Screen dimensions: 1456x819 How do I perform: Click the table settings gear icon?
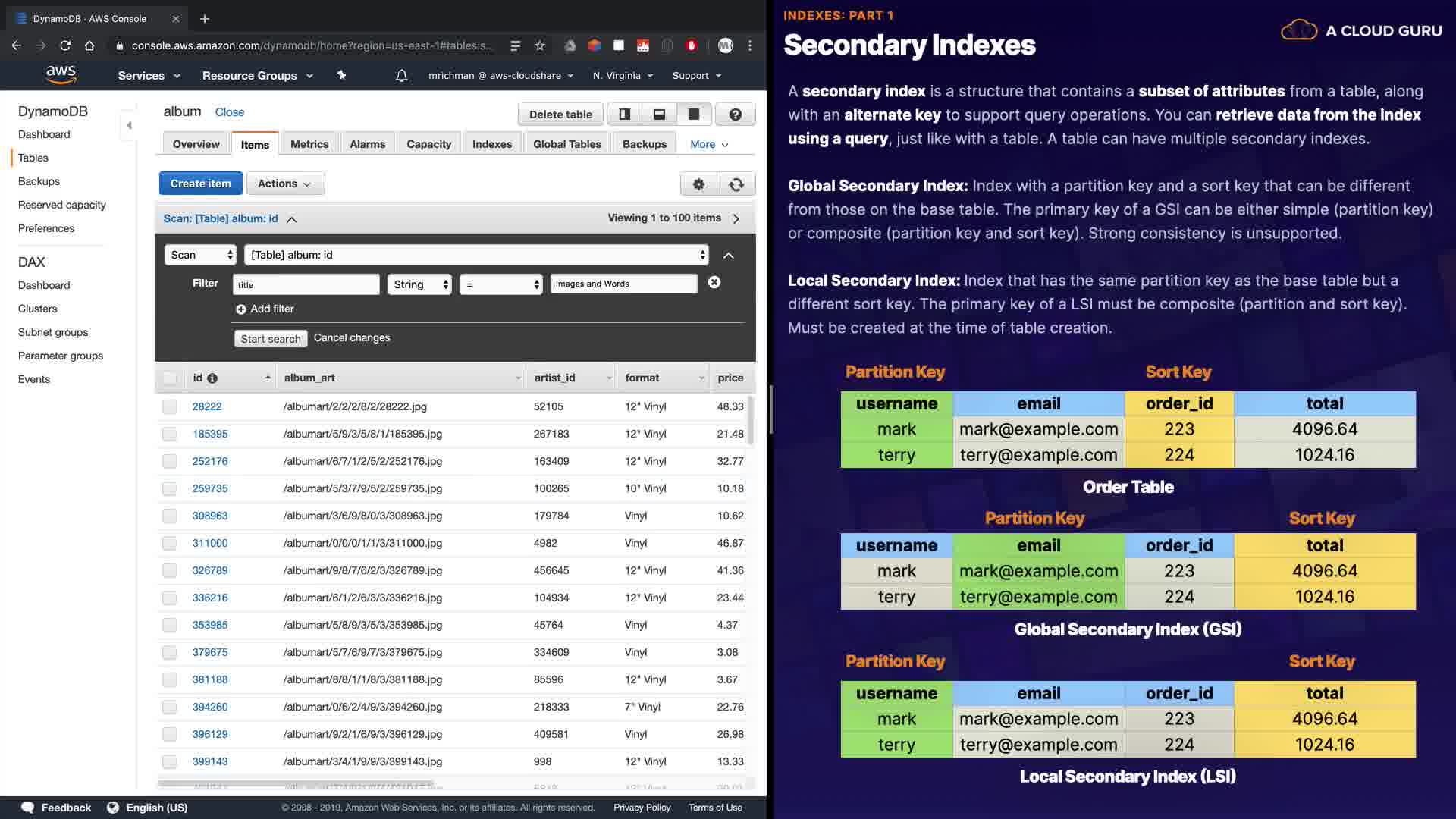(698, 184)
